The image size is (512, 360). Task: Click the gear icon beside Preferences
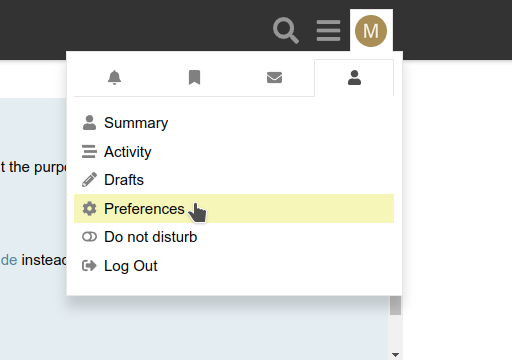pyautogui.click(x=89, y=209)
